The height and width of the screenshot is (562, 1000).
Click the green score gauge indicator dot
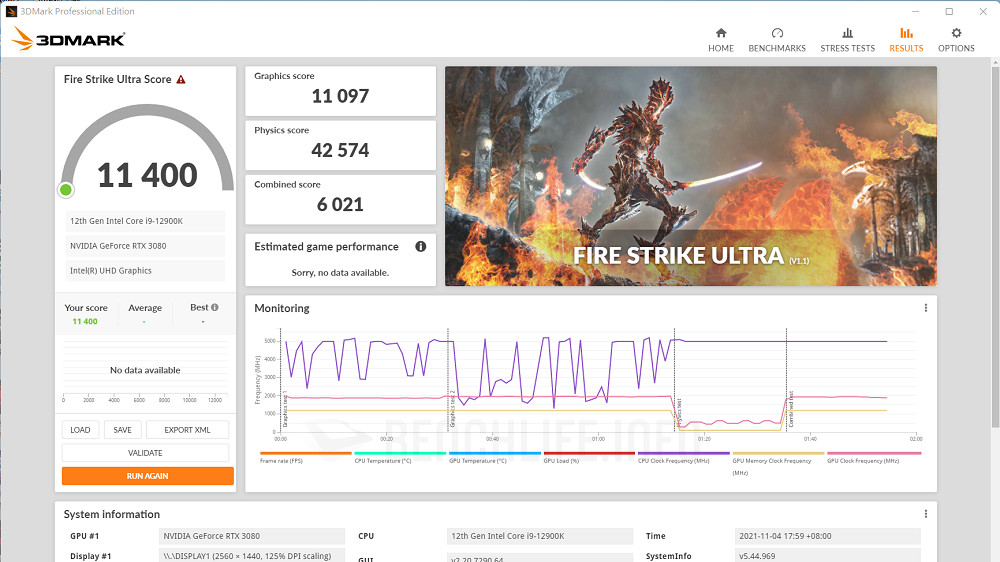pyautogui.click(x=66, y=189)
